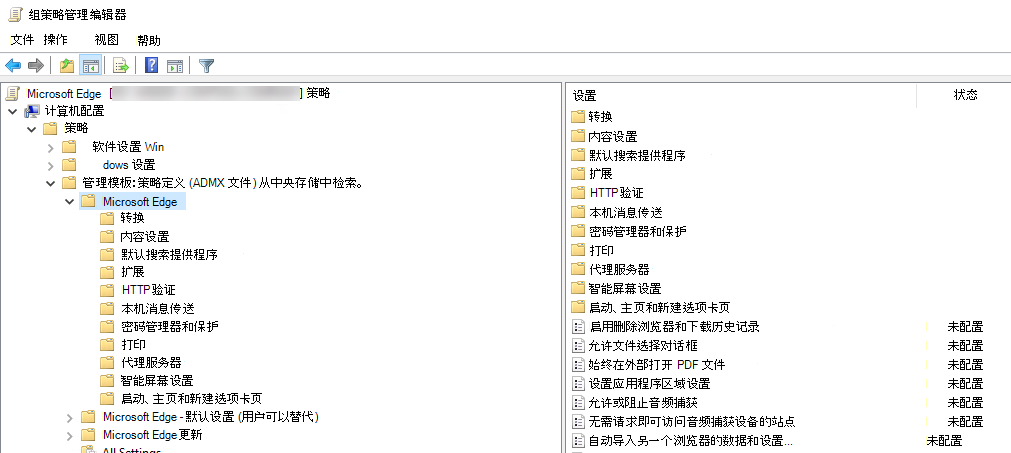
Task: Click 未配置 status of 设置应用程序区域设置
Action: click(x=965, y=384)
